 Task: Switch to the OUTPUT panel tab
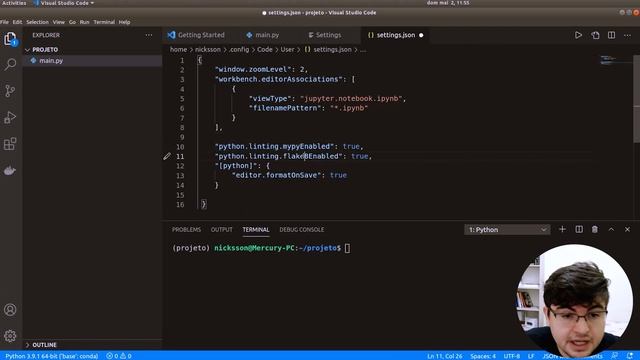tap(222, 229)
